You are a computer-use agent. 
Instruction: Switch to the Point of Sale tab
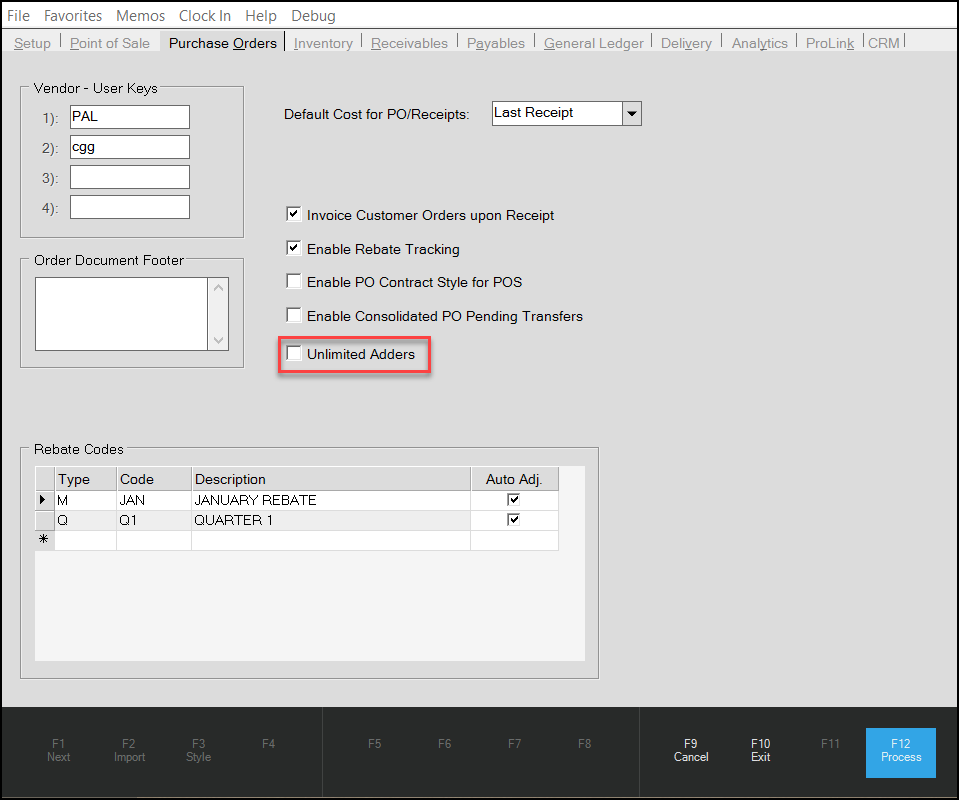[109, 43]
